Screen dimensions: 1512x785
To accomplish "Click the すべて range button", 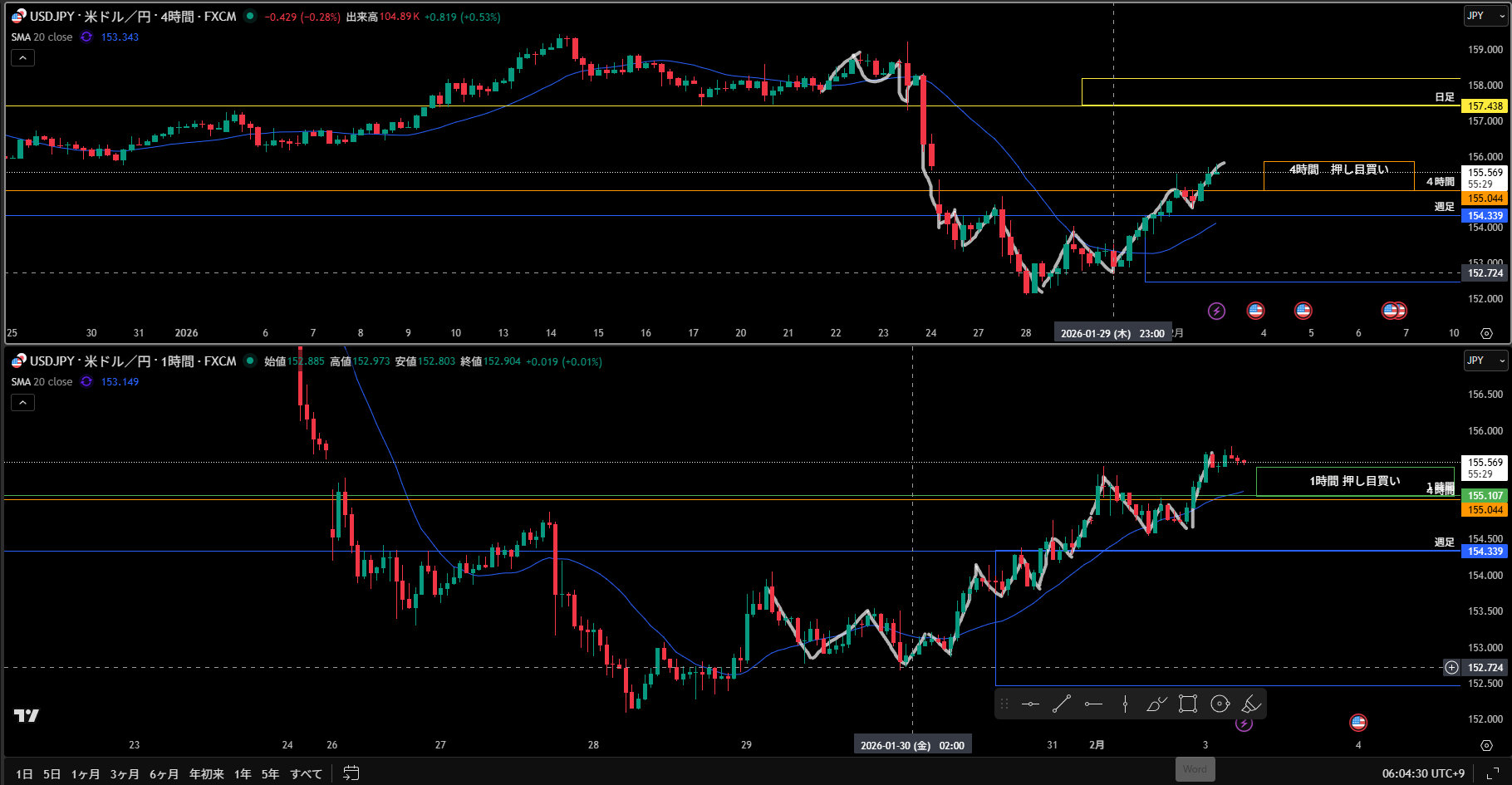I will pos(306,774).
